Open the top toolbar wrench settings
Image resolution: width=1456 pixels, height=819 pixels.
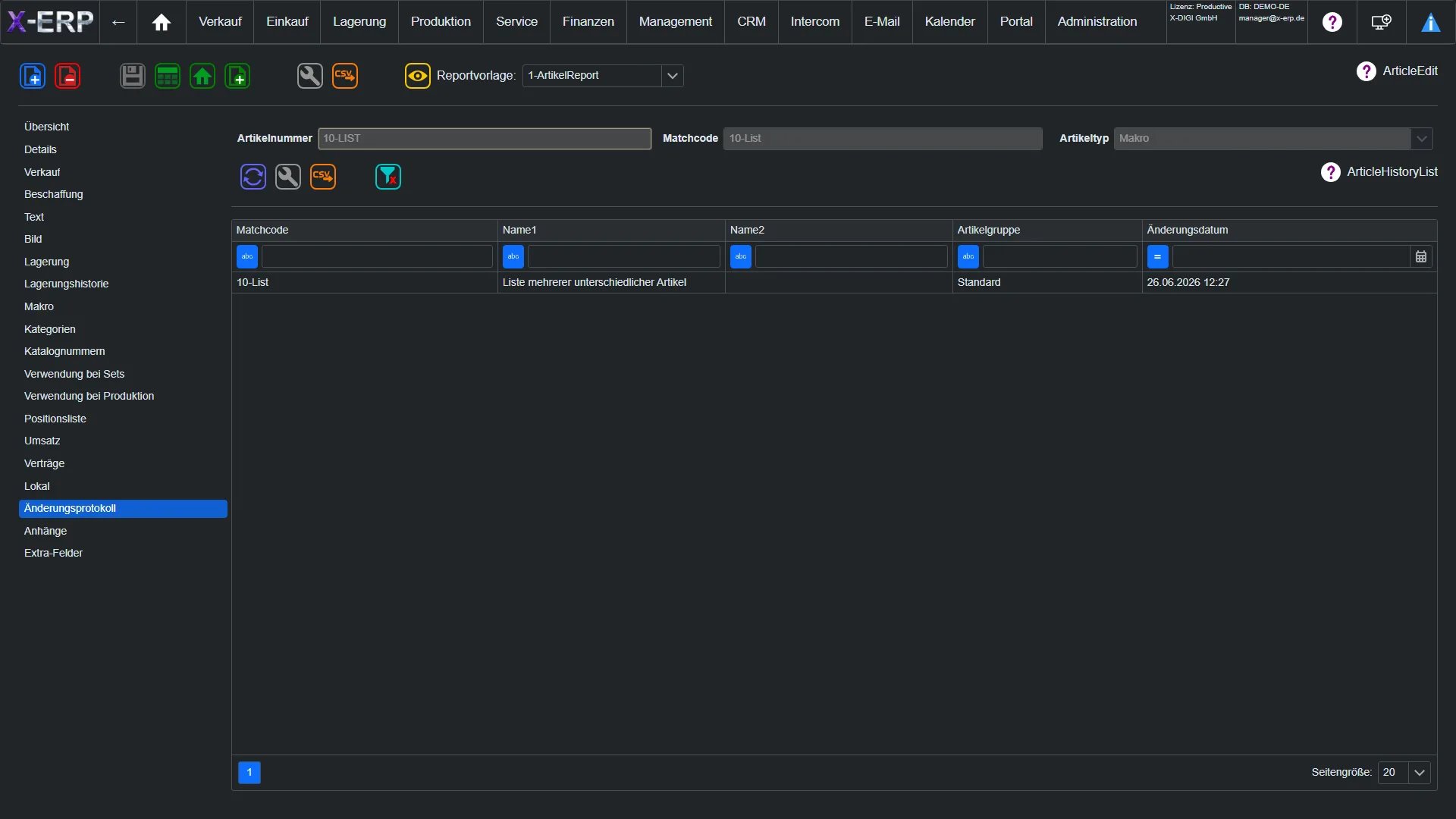pyautogui.click(x=310, y=76)
